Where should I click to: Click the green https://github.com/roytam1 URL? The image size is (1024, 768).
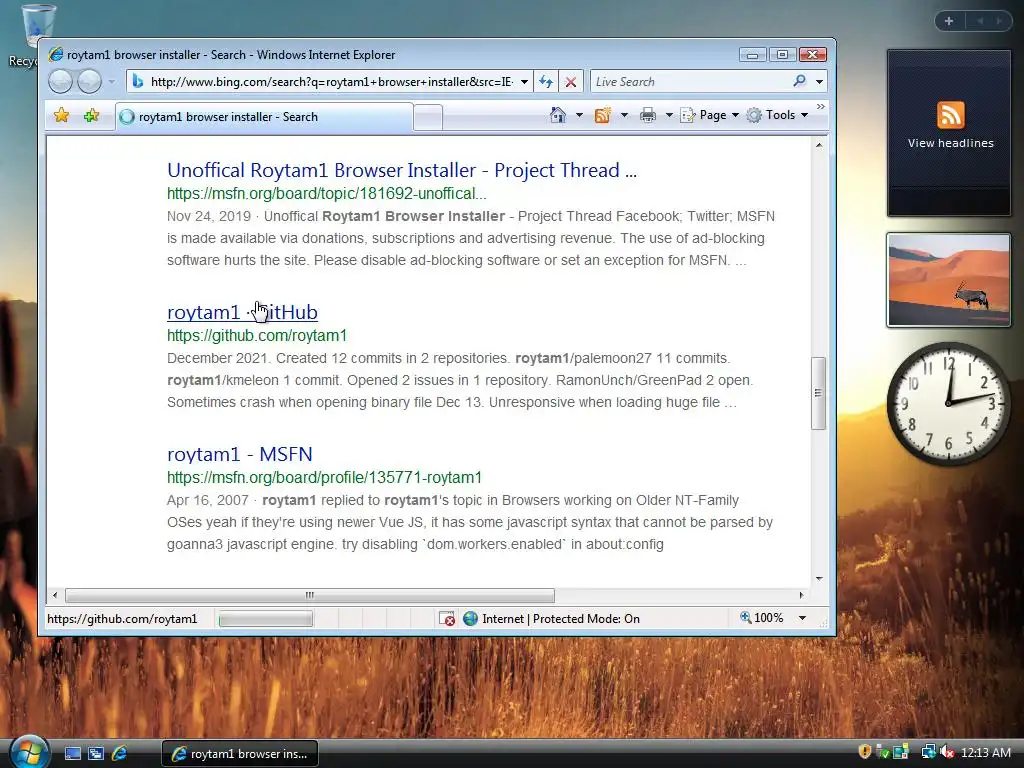tap(257, 336)
